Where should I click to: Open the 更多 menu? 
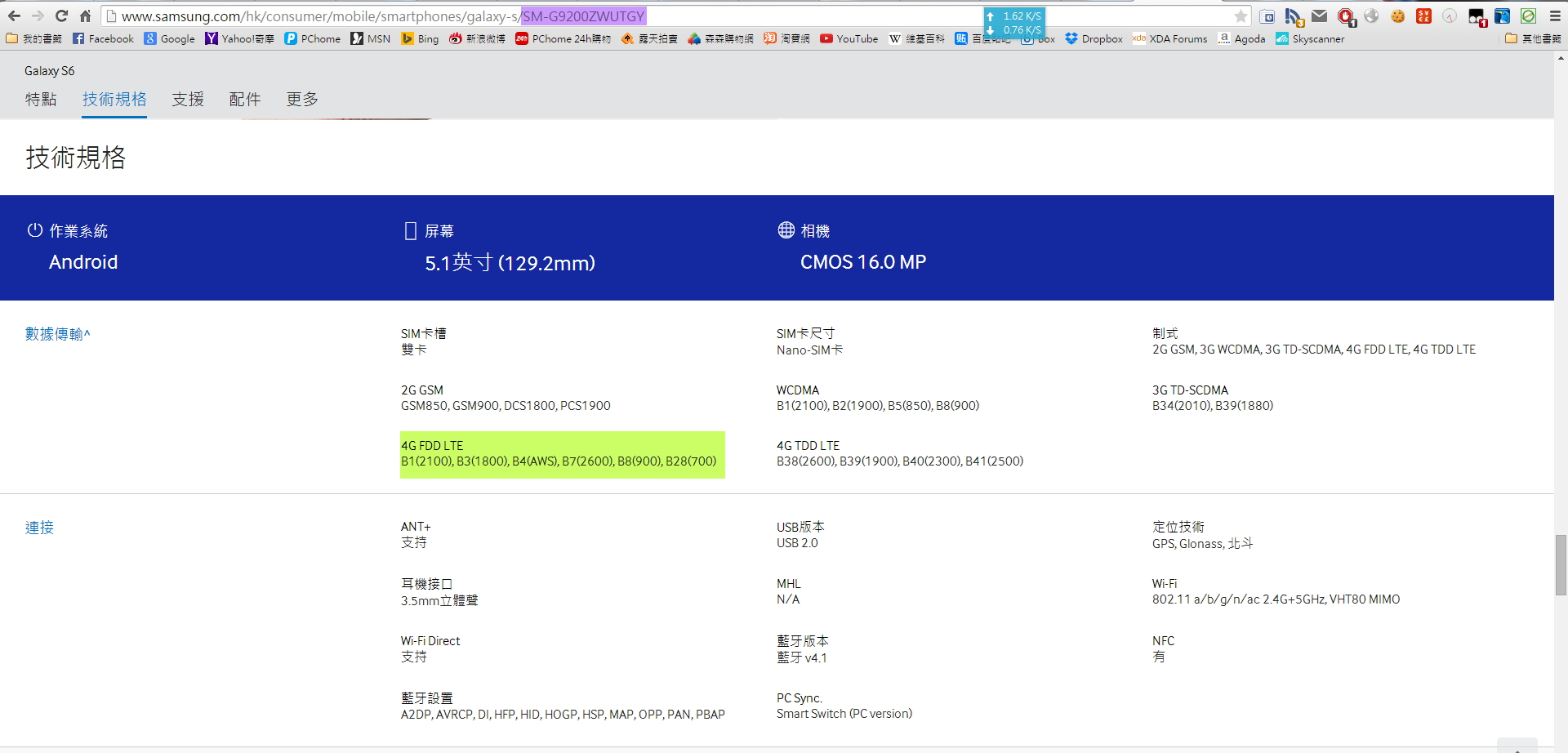pyautogui.click(x=302, y=99)
